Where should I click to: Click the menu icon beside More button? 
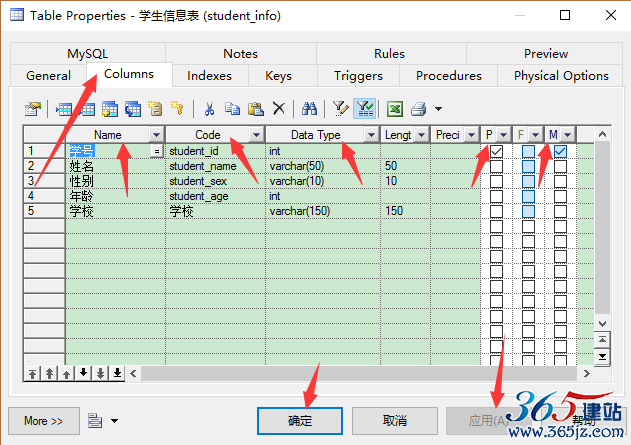95,420
